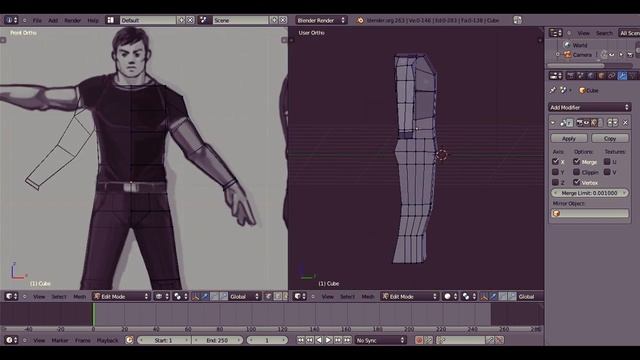Remove the Mirror modifier
Screen dimensions: 640x360
tap(625, 122)
